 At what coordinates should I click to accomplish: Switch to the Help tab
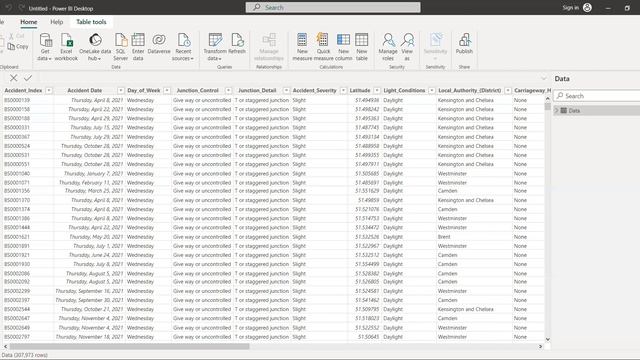pos(57,22)
